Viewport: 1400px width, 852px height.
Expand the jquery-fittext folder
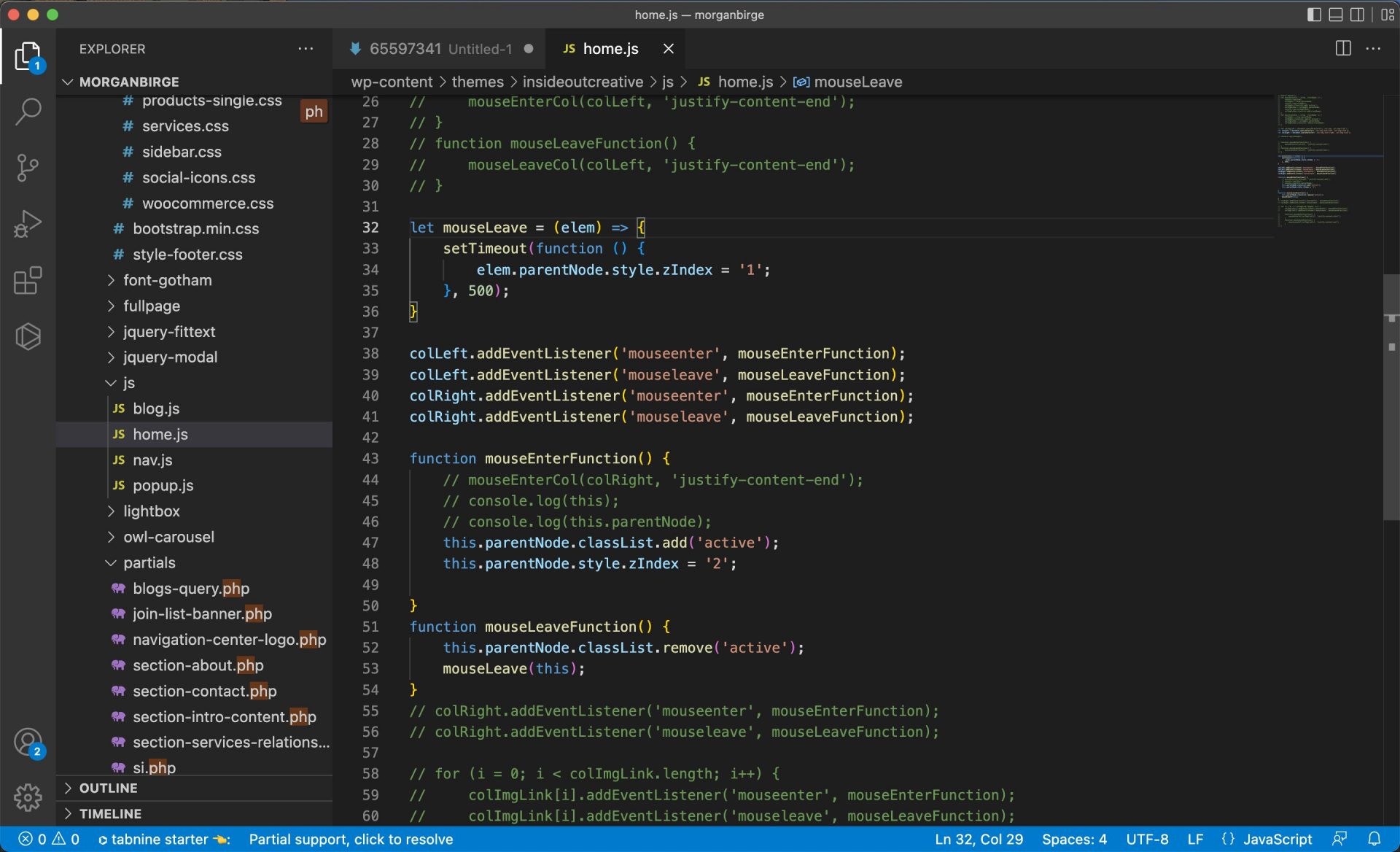(x=194, y=331)
